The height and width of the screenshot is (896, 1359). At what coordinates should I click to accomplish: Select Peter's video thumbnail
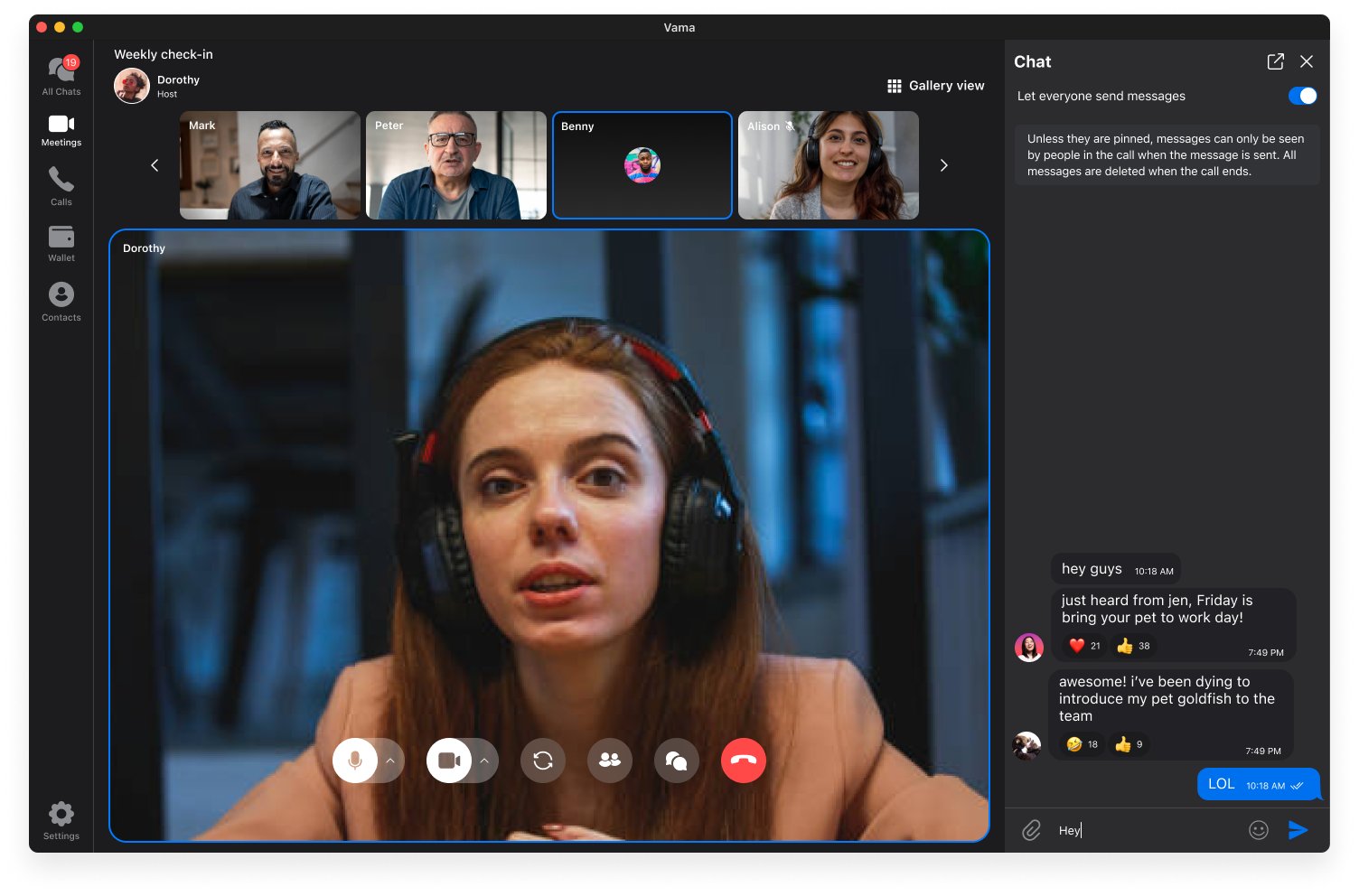[456, 165]
